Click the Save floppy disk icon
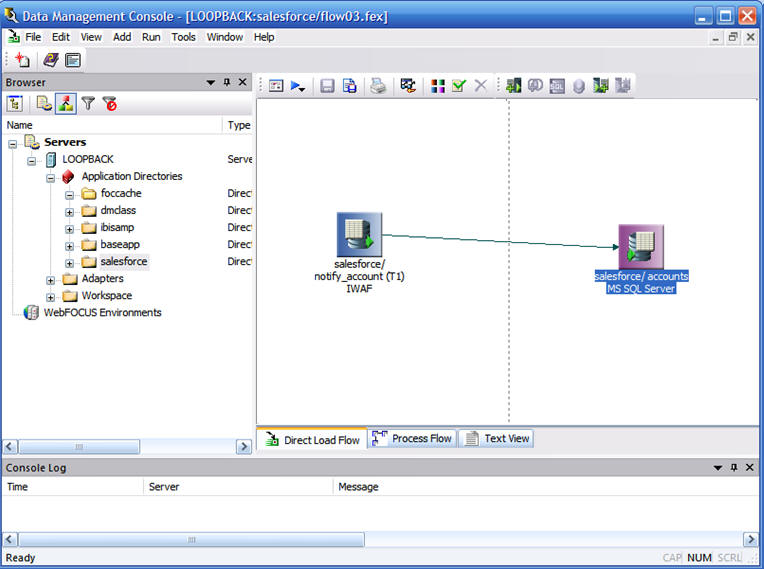Image resolution: width=764 pixels, height=569 pixels. click(327, 86)
